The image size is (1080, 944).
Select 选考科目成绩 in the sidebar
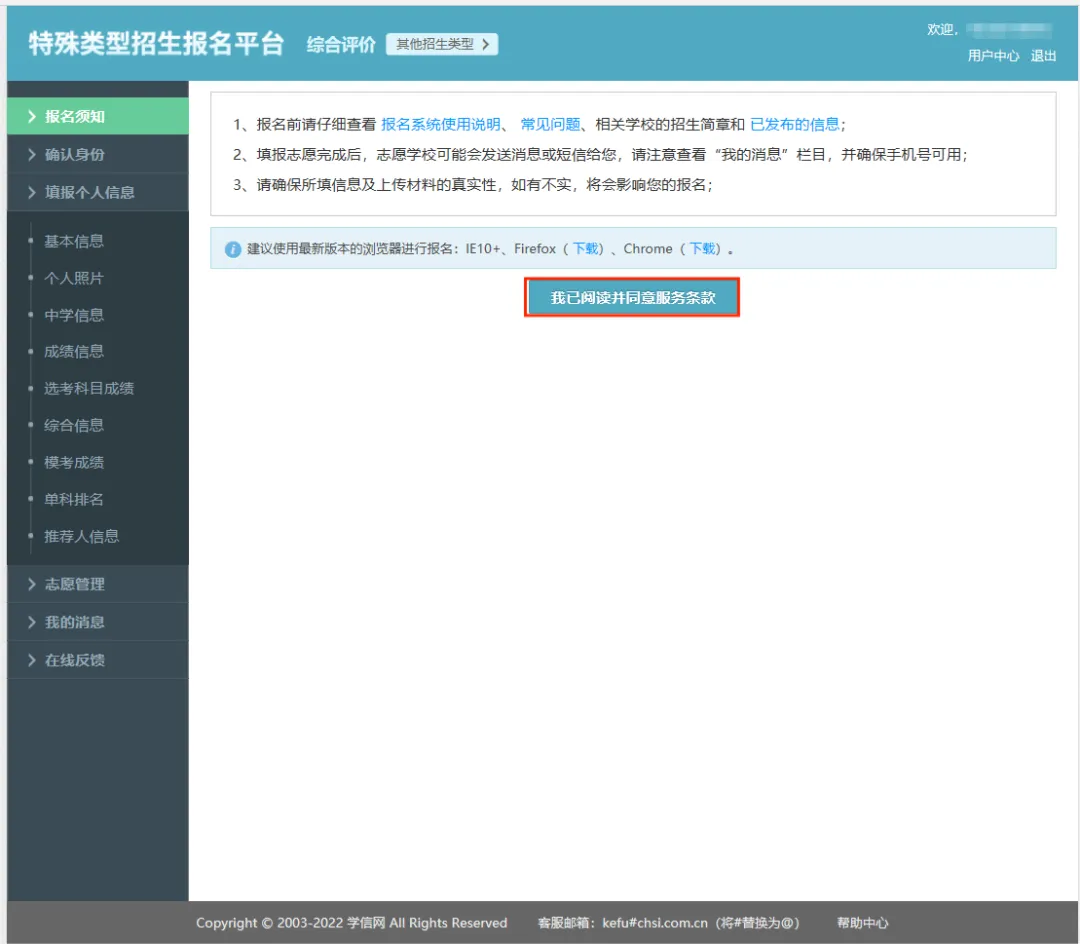(x=89, y=388)
